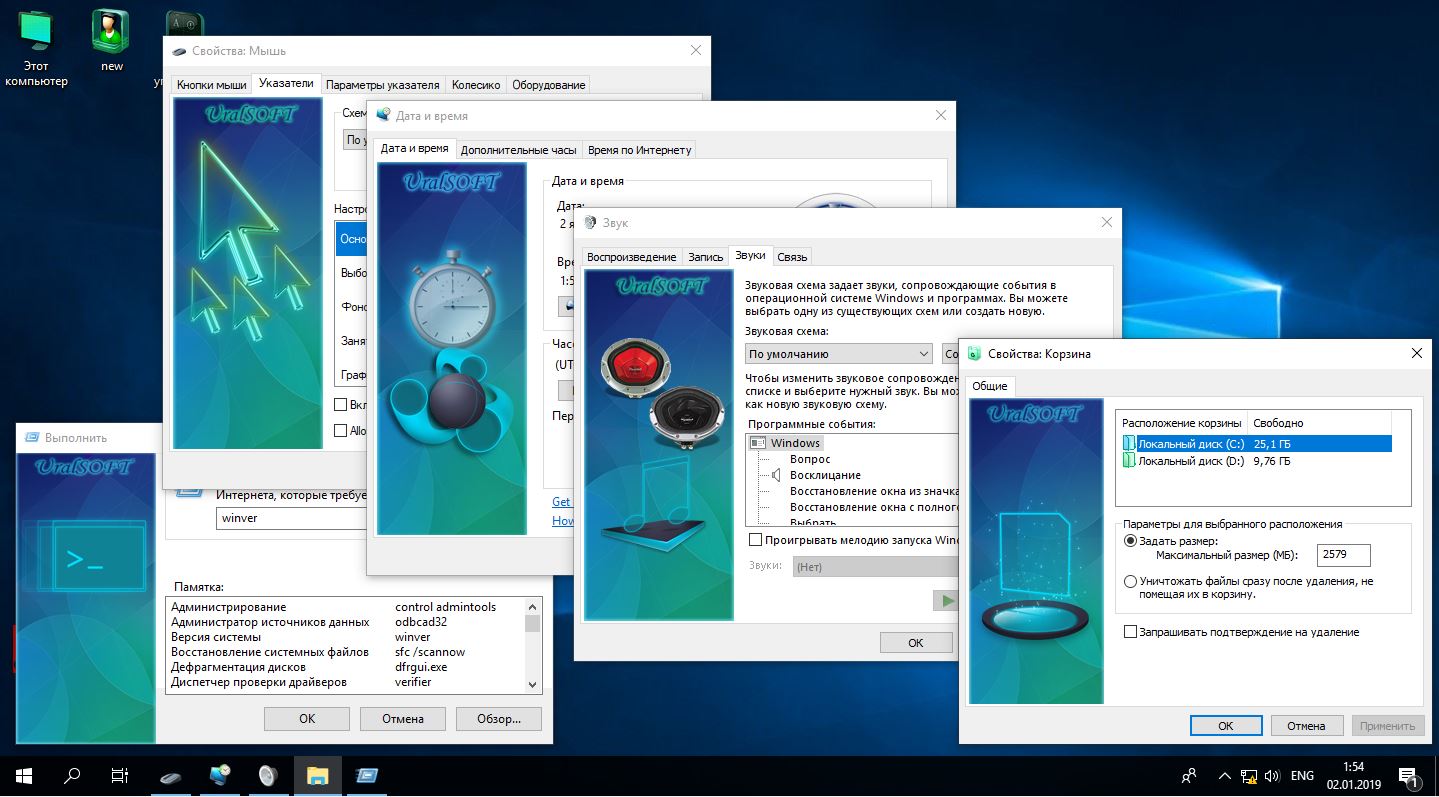
Task: Switch to the 'Кнопки мыши' tab
Action: [211, 85]
